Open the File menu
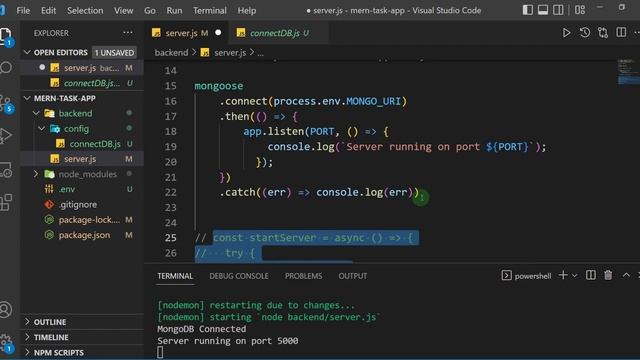Image resolution: width=640 pixels, height=360 pixels. click(23, 10)
